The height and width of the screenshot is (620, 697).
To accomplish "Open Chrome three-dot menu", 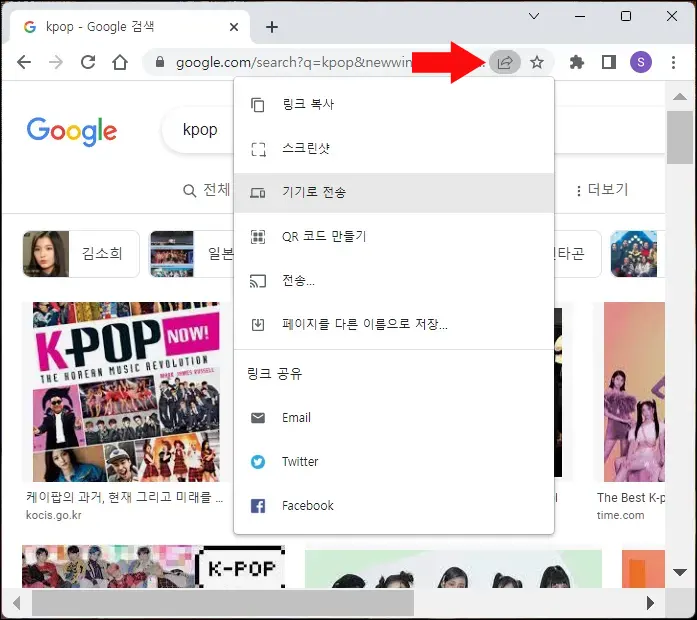I will 673,62.
